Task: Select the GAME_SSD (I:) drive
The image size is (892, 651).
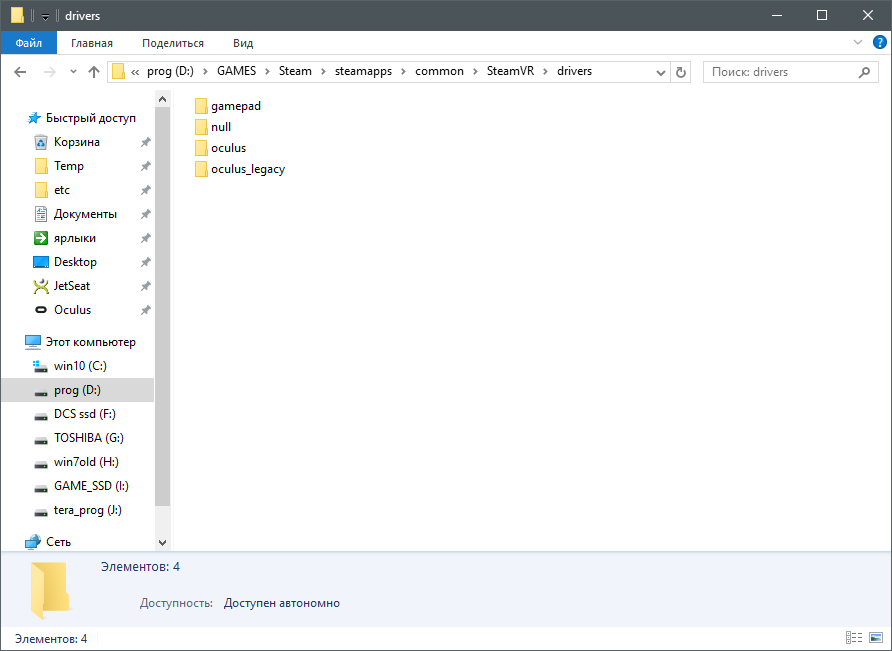Action: pyautogui.click(x=91, y=486)
